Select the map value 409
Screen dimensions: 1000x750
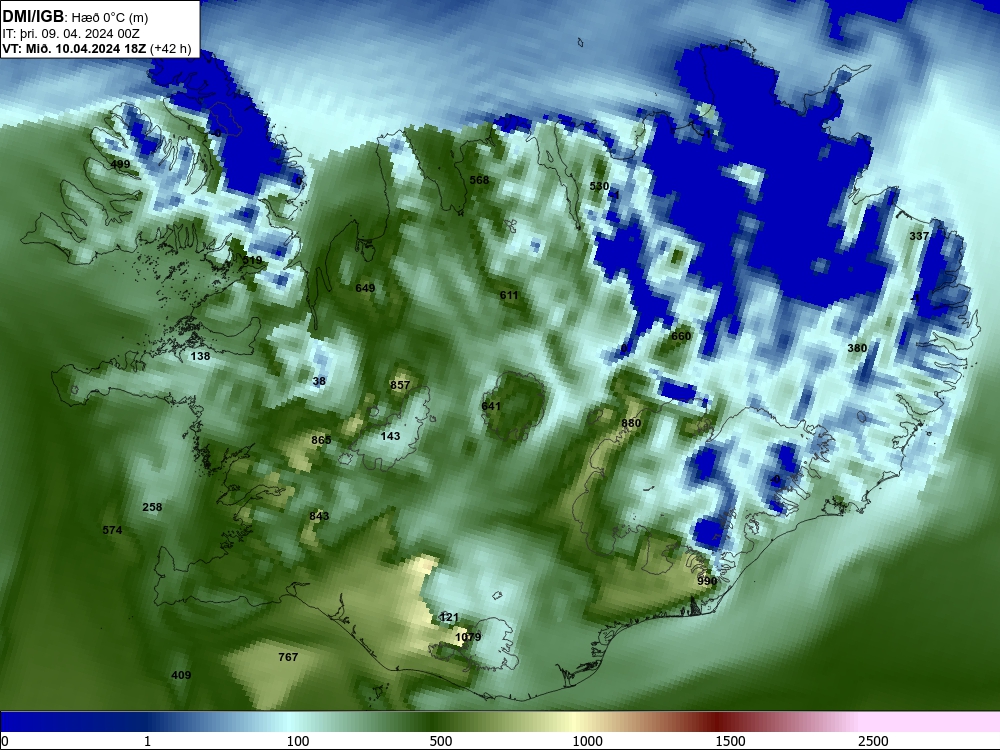(181, 675)
